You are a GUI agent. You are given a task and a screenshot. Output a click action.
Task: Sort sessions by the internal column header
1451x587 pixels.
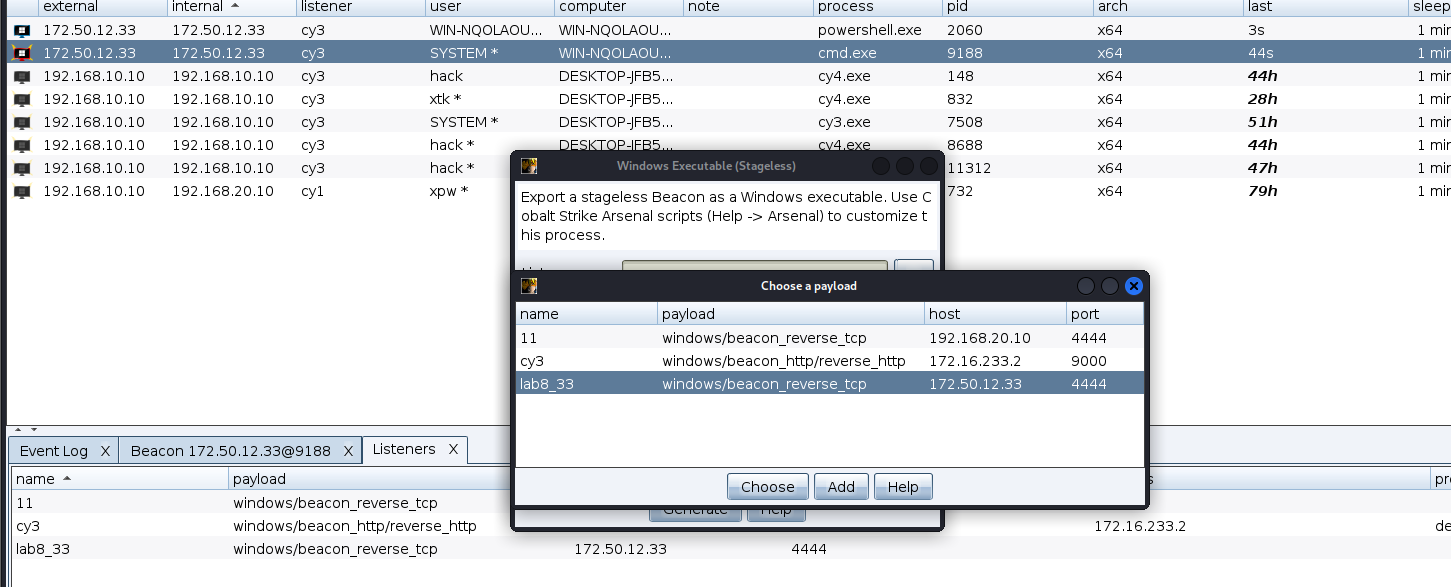(x=205, y=7)
